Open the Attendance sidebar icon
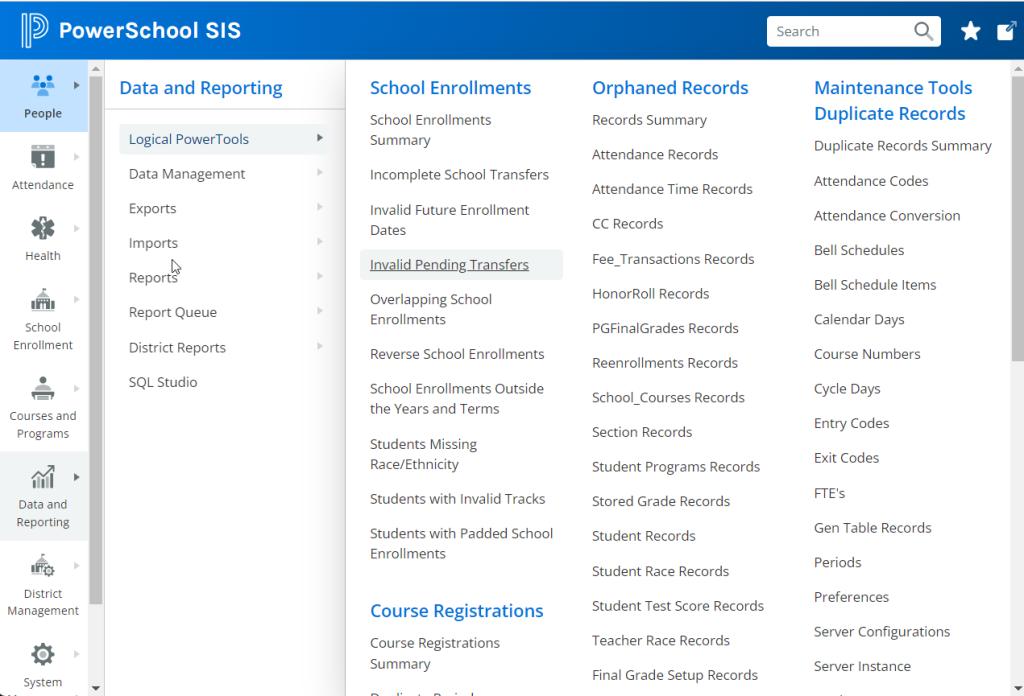Screen dimensions: 1024x696 [x=42, y=157]
